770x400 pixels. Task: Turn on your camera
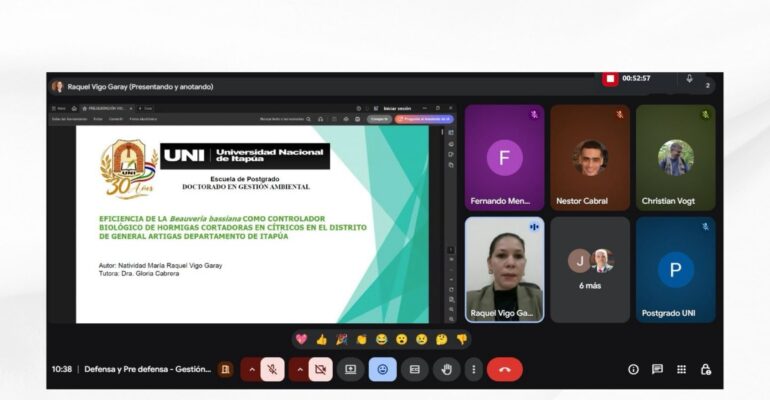click(320, 370)
